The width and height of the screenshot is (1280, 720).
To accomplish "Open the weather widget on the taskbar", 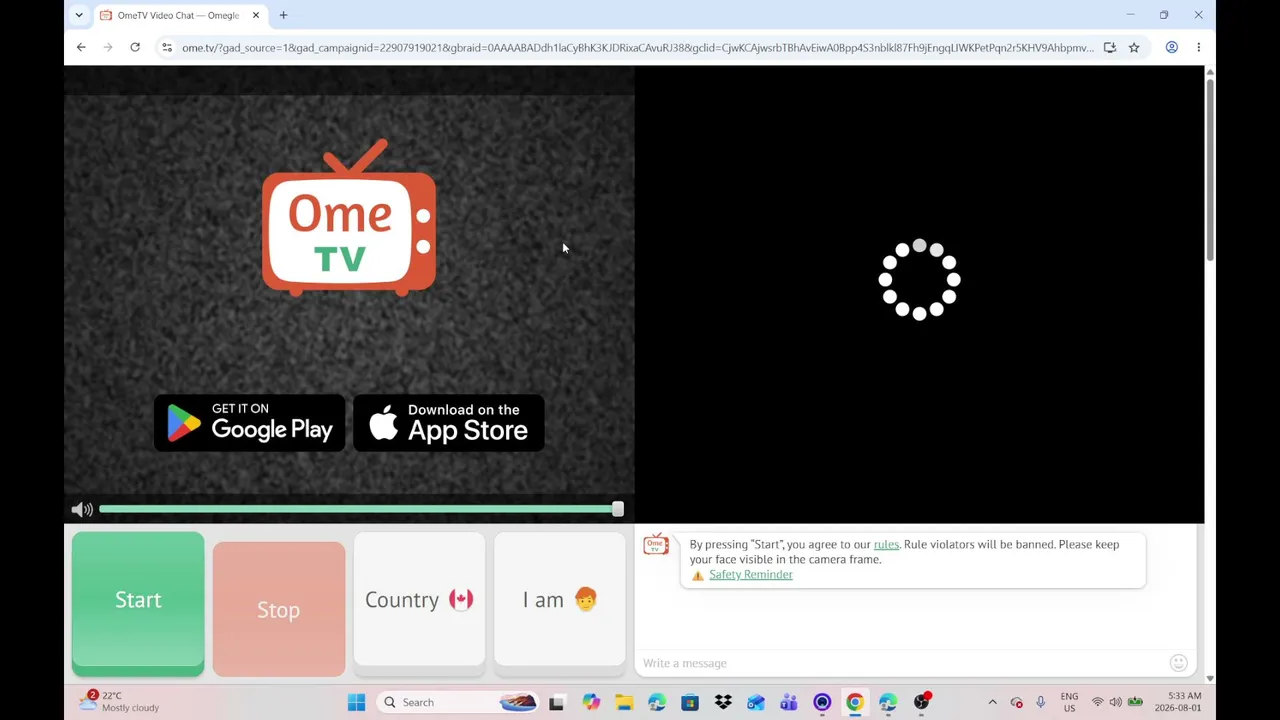I will 120,702.
